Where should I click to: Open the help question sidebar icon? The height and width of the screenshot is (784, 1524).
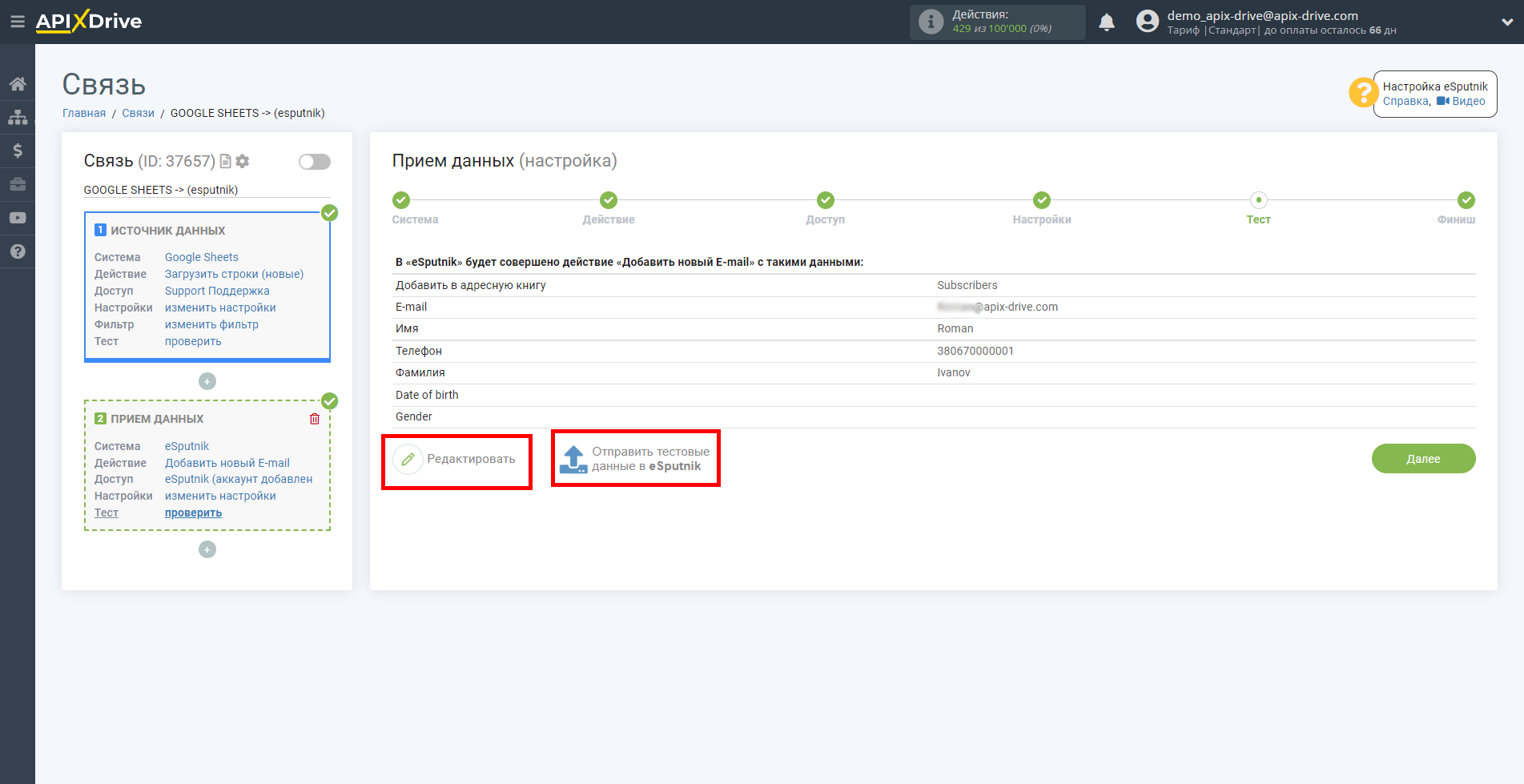[x=18, y=251]
